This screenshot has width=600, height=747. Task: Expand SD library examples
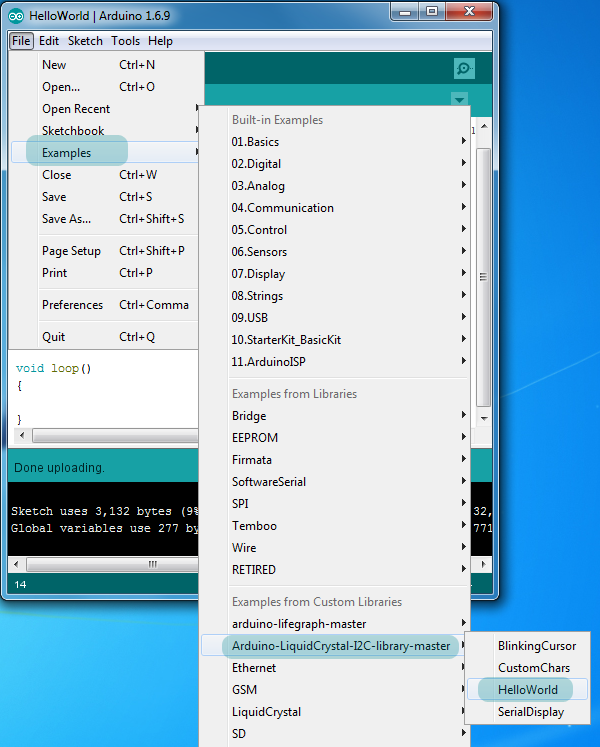(x=335, y=734)
